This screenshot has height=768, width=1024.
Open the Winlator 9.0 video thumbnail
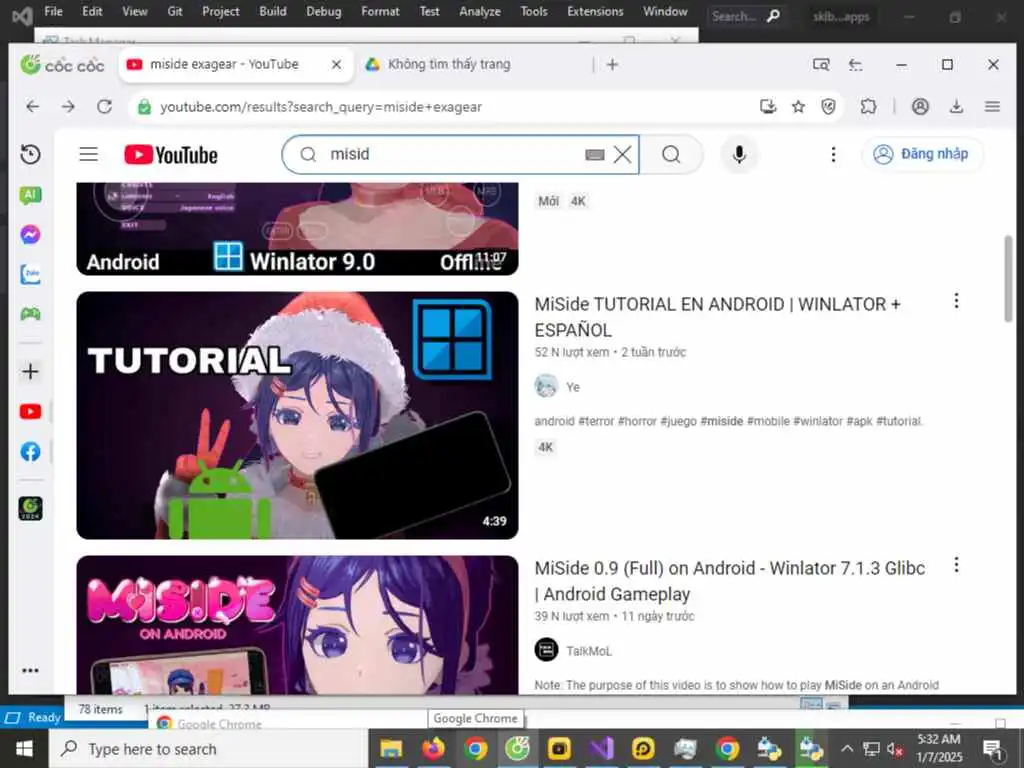pyautogui.click(x=297, y=229)
